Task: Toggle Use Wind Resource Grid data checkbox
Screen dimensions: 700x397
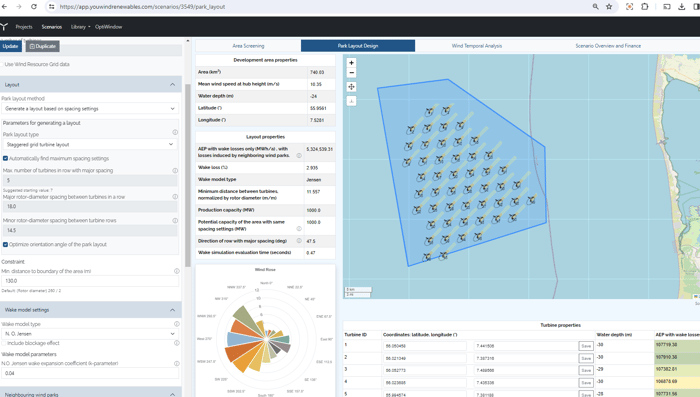Action: pyautogui.click(x=2, y=64)
